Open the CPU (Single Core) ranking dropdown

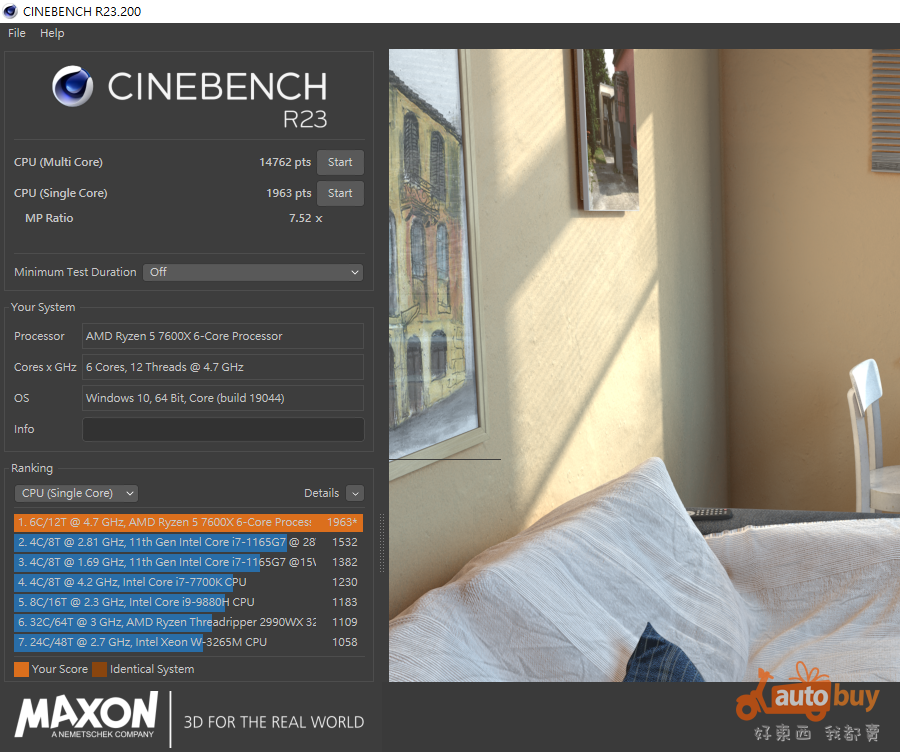tap(76, 493)
